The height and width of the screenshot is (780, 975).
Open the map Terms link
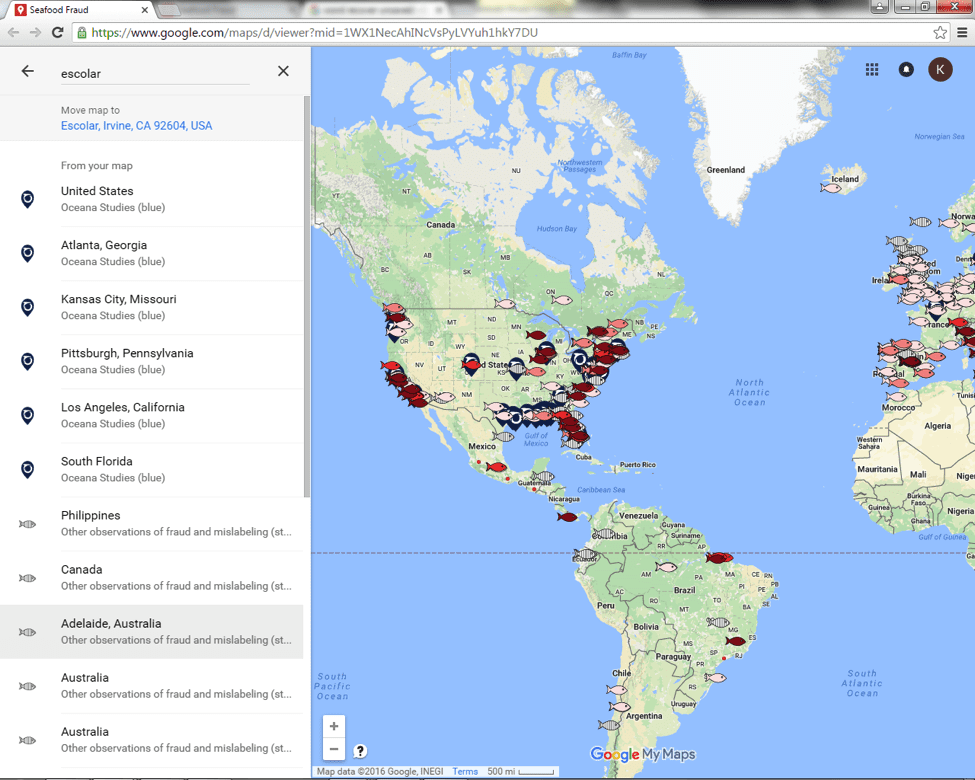[465, 771]
